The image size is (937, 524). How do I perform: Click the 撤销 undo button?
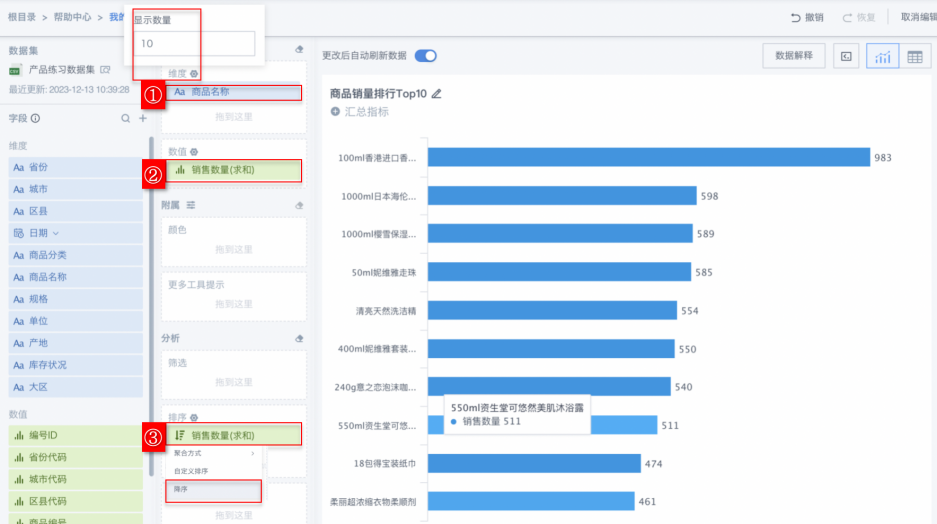(x=807, y=17)
